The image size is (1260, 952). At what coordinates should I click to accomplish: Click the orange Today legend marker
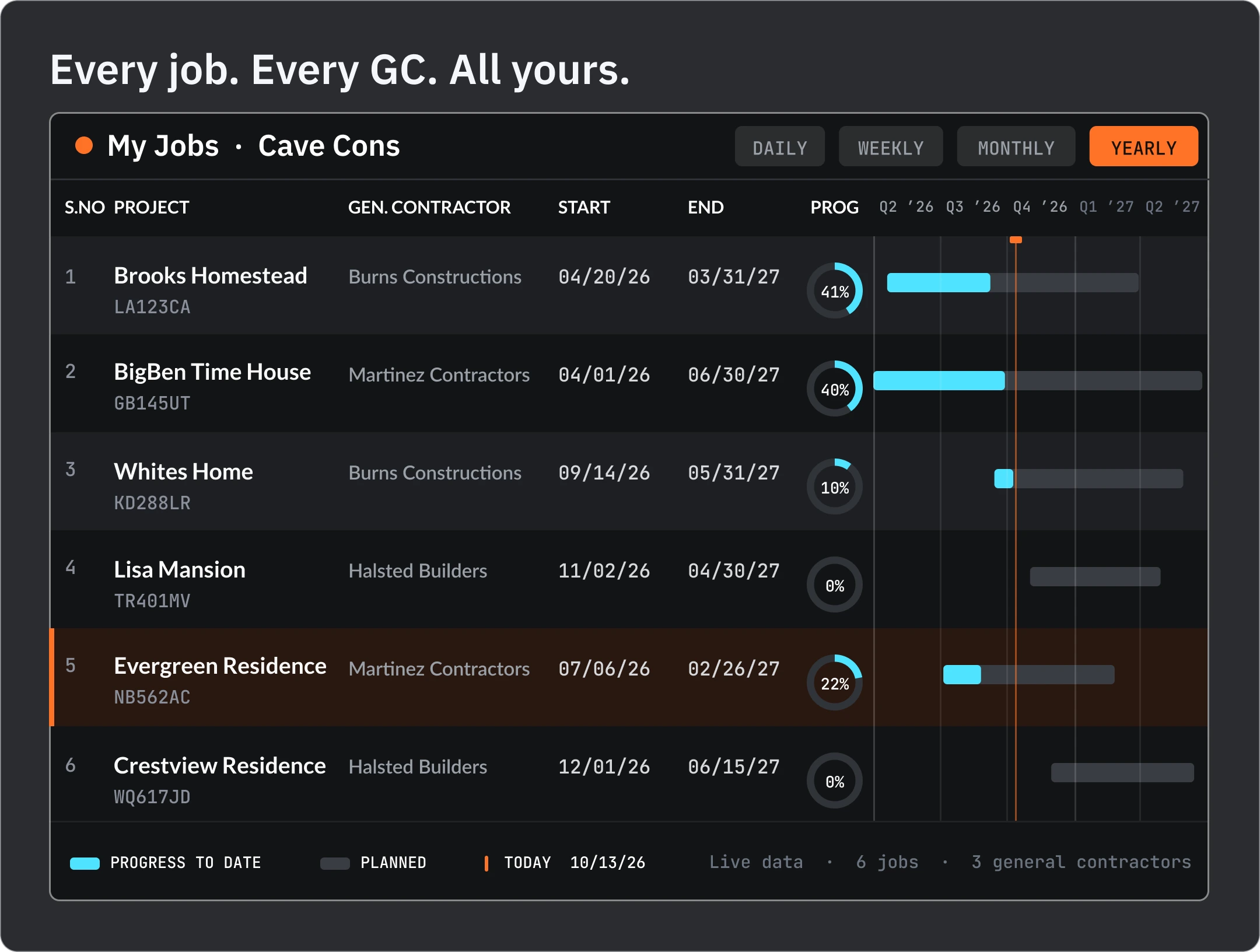pyautogui.click(x=486, y=863)
